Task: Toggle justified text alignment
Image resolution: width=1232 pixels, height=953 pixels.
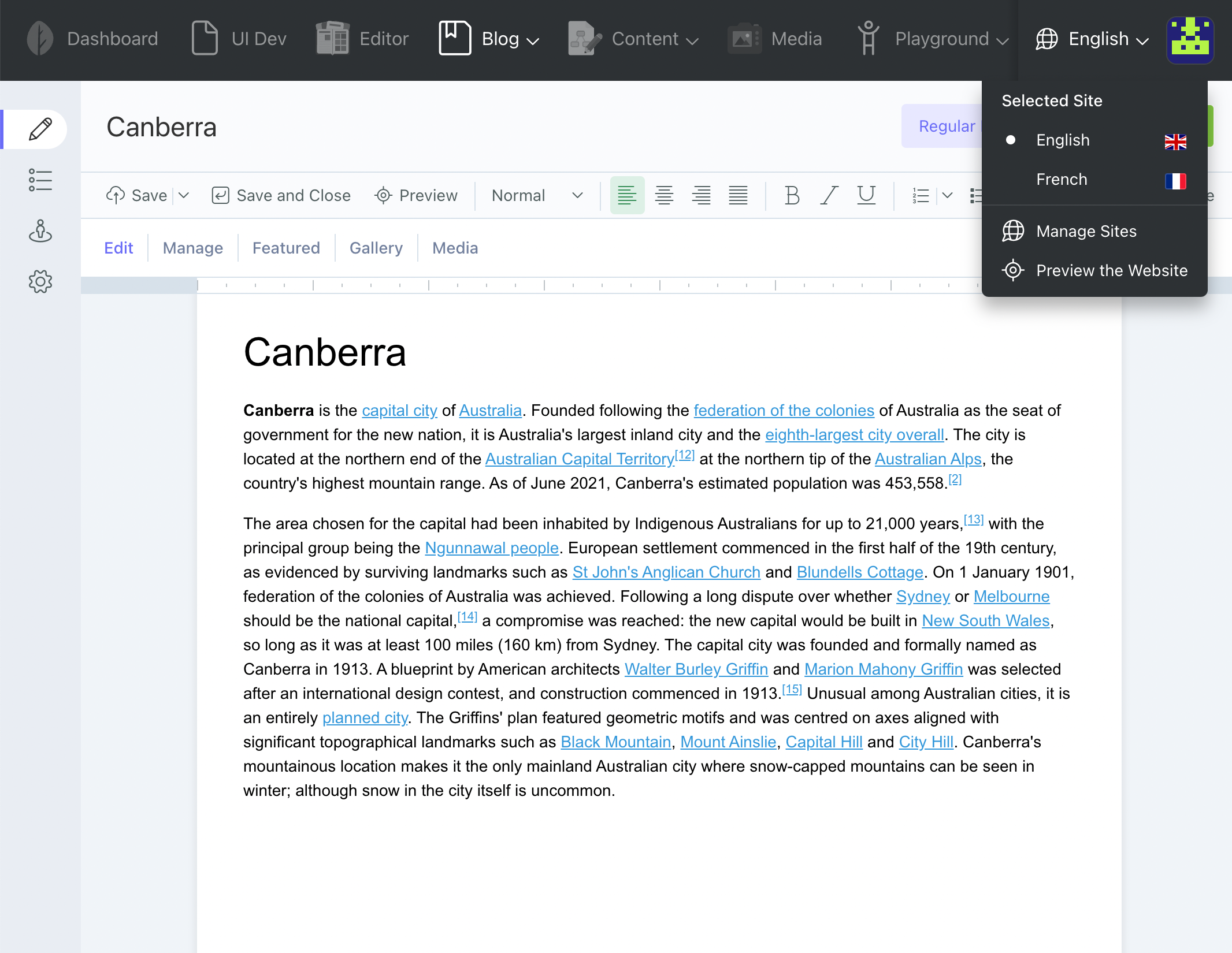Action: click(x=738, y=195)
